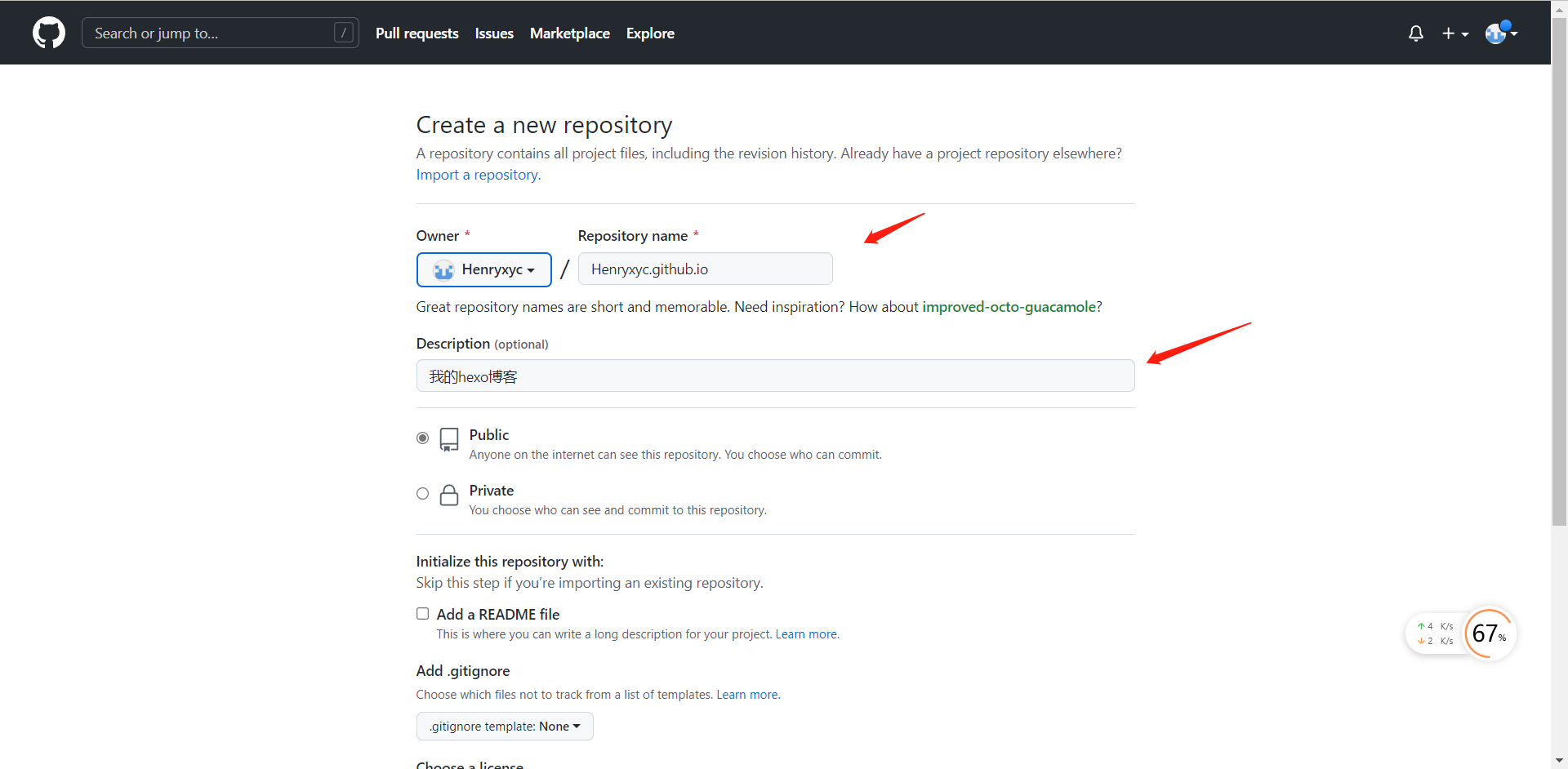This screenshot has height=769, width=1568.
Task: Click the private repository lock icon
Action: pyautogui.click(x=448, y=495)
